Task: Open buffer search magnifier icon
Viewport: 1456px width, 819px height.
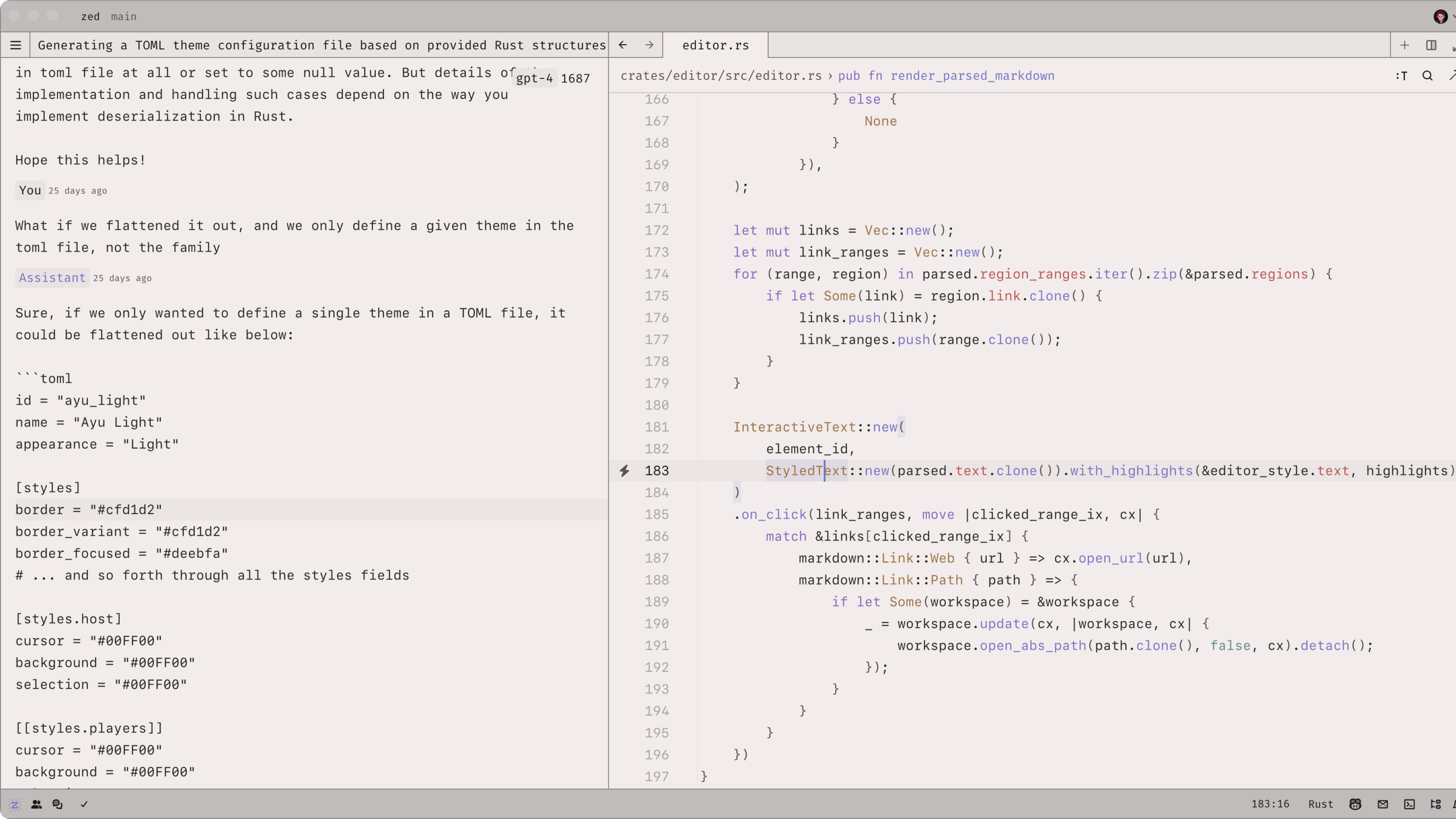Action: pyautogui.click(x=1427, y=76)
